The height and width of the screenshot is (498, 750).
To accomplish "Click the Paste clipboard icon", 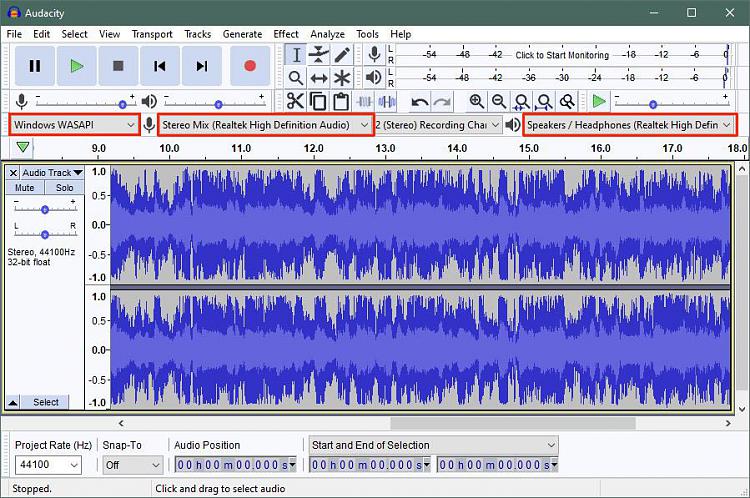I will 341,101.
